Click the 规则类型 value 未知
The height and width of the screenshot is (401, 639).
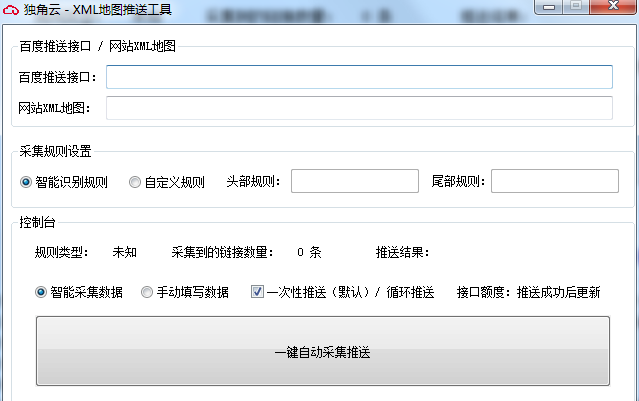click(x=125, y=253)
